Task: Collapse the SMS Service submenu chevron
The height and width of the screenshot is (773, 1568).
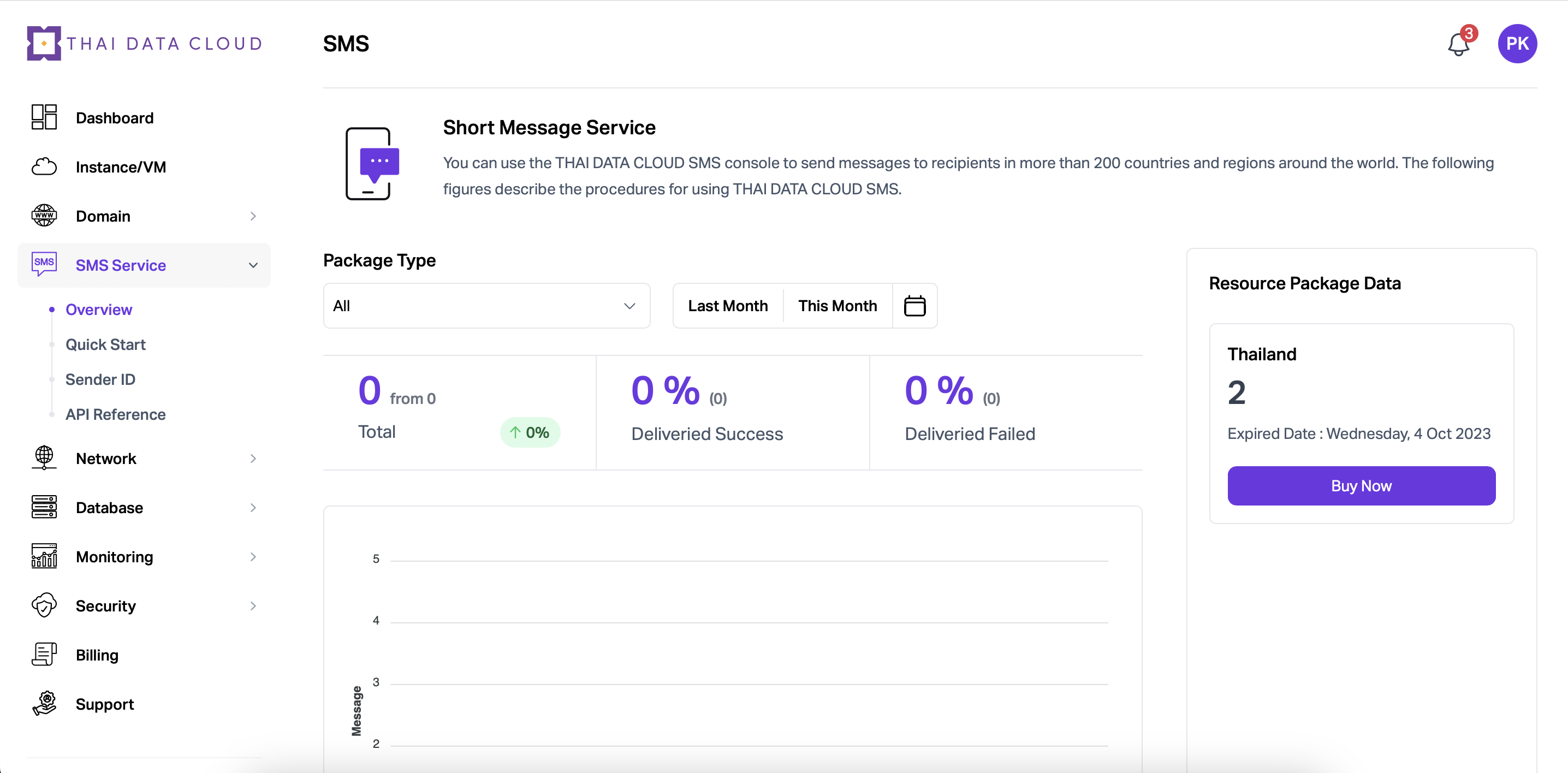Action: (x=253, y=265)
